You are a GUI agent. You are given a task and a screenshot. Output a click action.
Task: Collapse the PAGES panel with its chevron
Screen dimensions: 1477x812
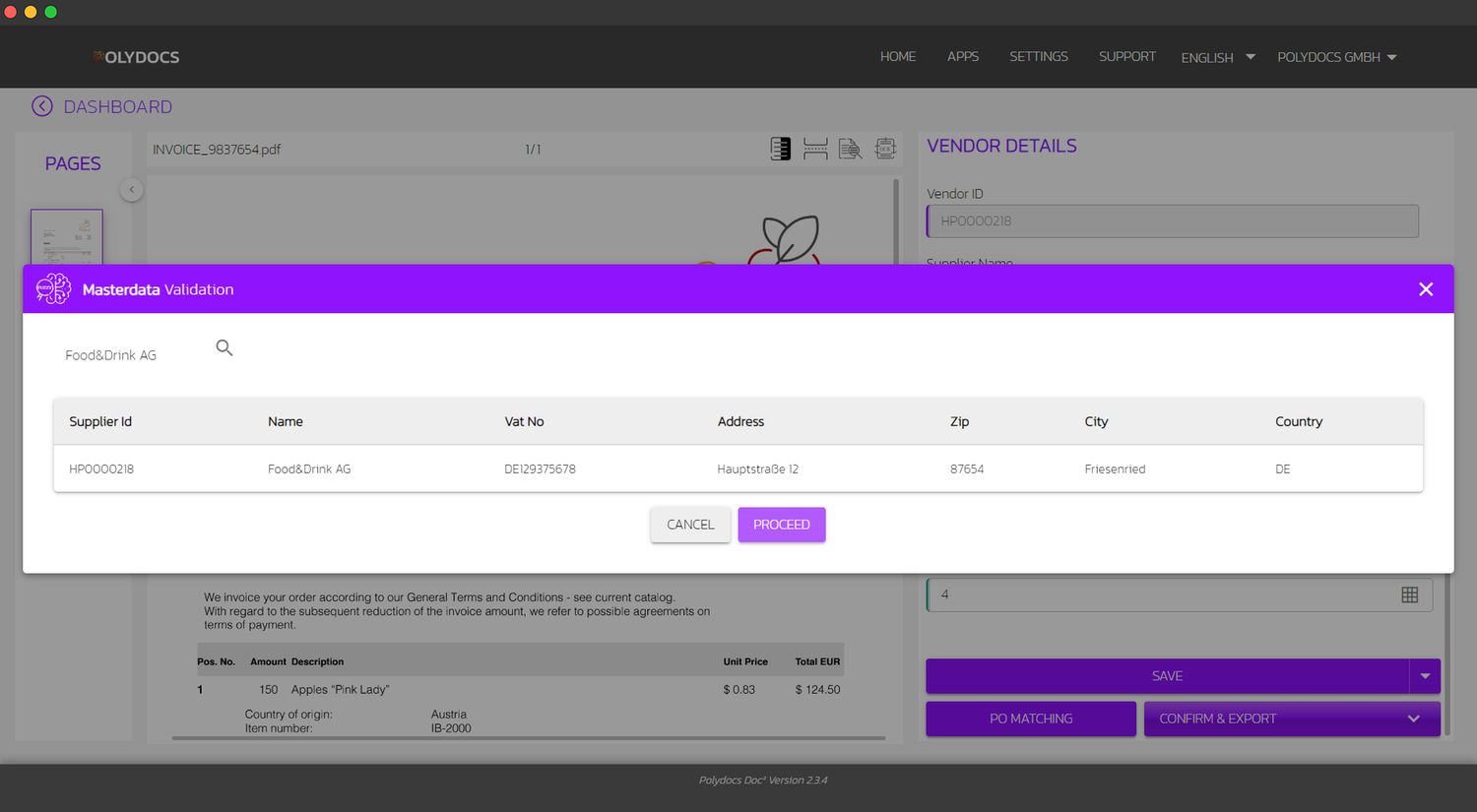click(131, 189)
